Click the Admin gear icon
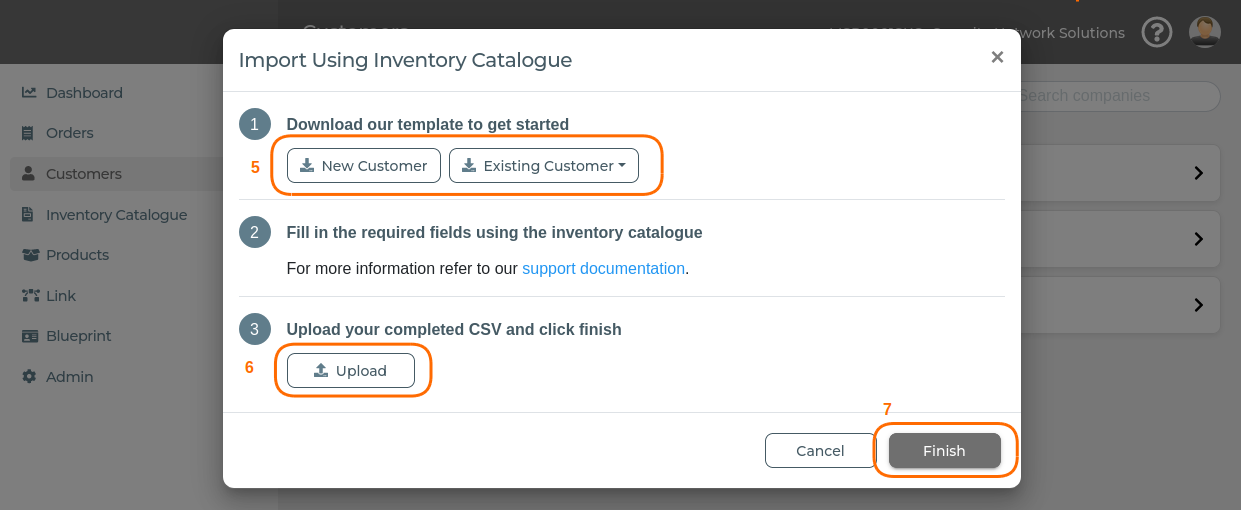 coord(29,377)
